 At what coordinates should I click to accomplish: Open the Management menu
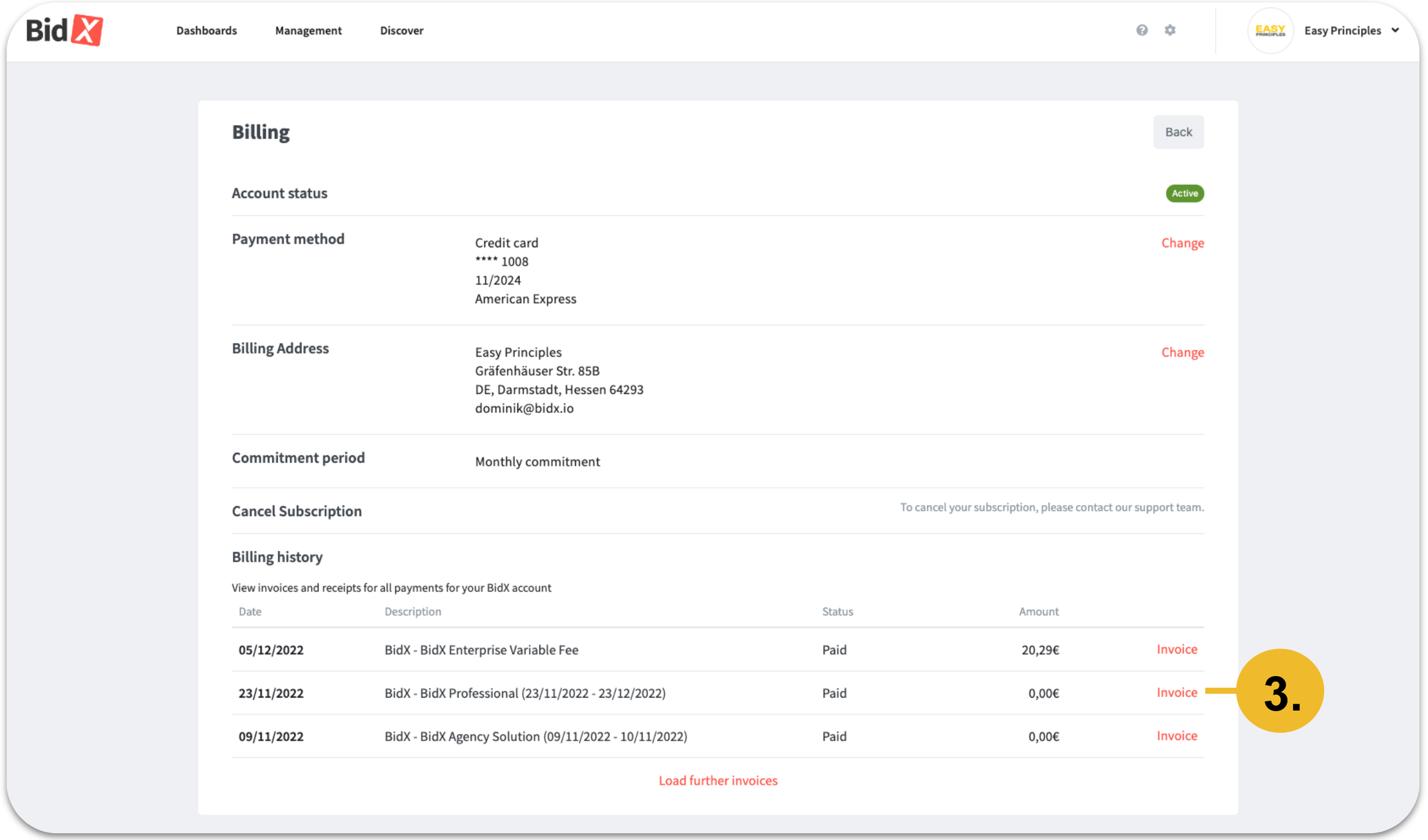click(x=308, y=31)
